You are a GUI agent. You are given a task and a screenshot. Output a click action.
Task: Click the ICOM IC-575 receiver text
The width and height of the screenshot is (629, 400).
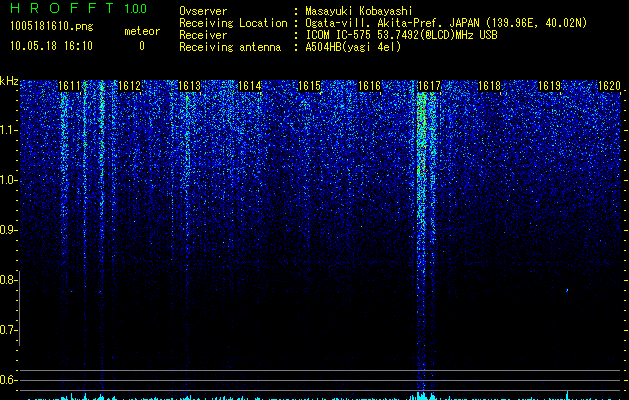click(x=401, y=35)
